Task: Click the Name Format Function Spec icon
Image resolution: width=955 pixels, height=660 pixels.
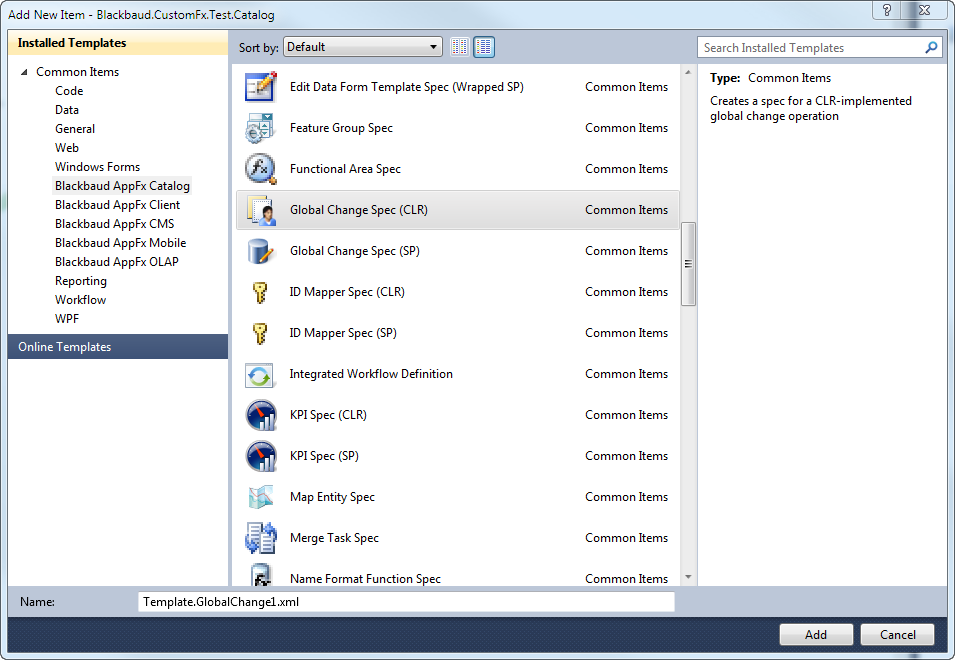Action: pyautogui.click(x=261, y=575)
